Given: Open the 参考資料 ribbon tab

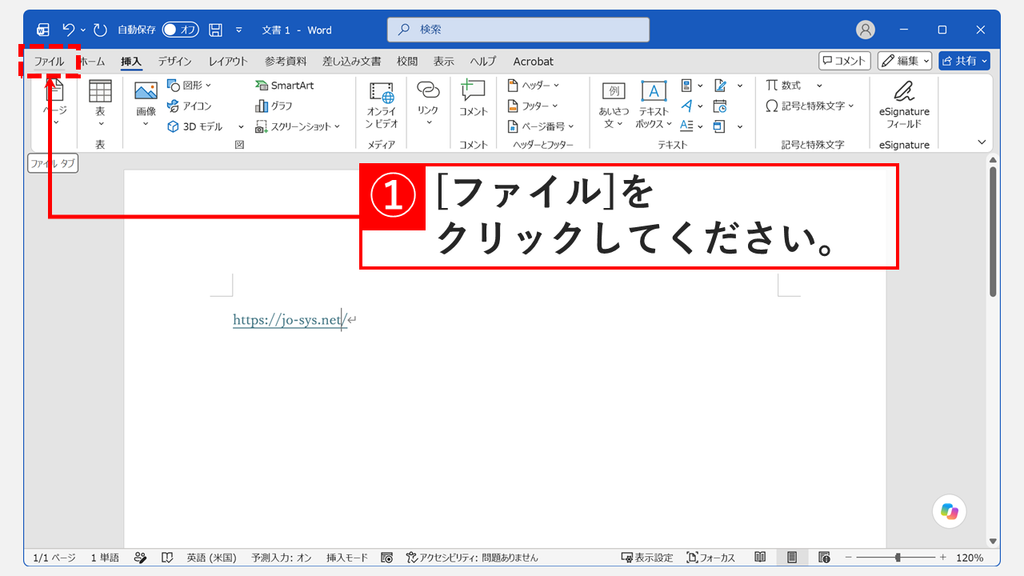Looking at the screenshot, I should [x=285, y=61].
